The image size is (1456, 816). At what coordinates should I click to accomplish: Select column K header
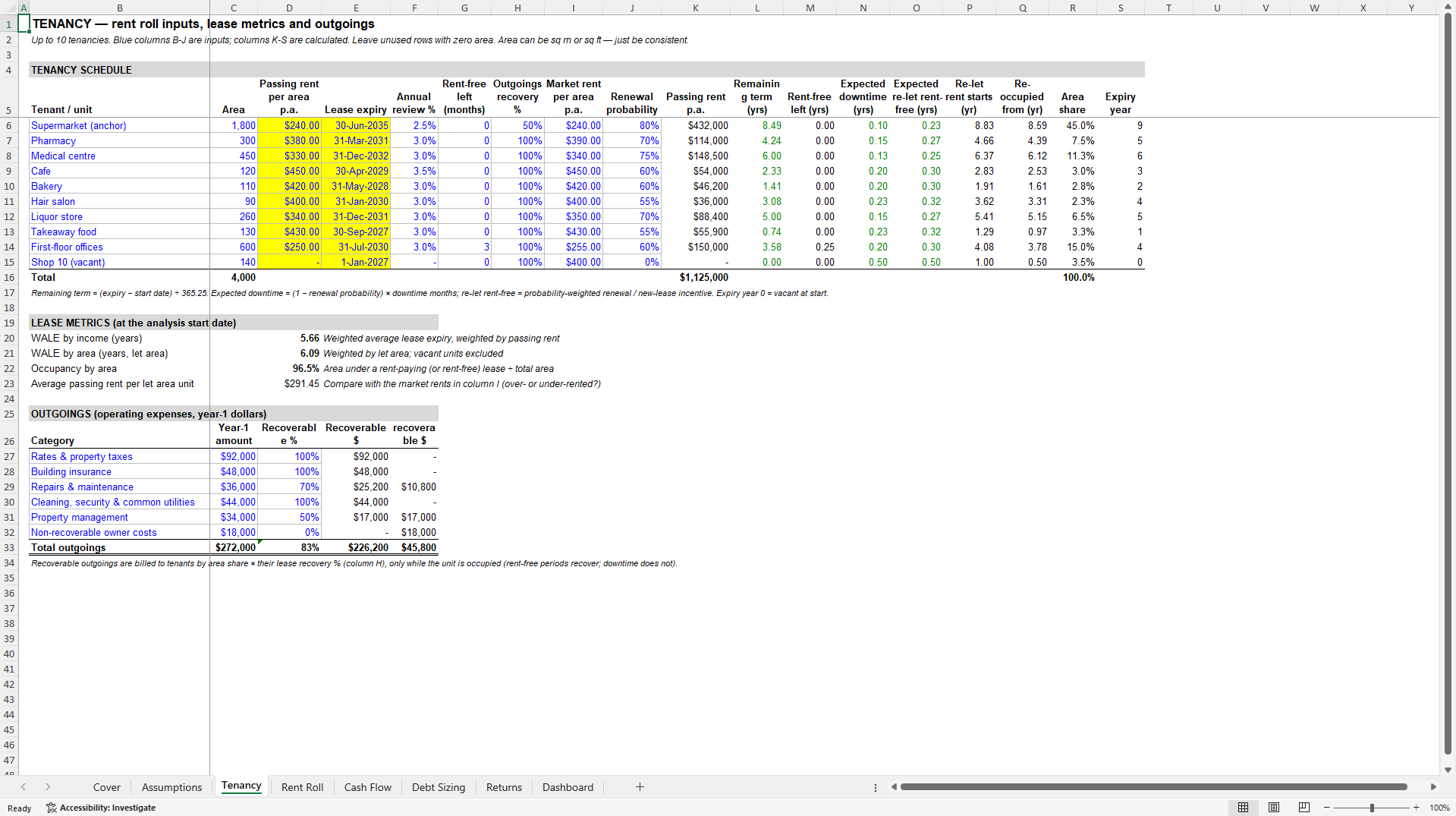point(695,8)
